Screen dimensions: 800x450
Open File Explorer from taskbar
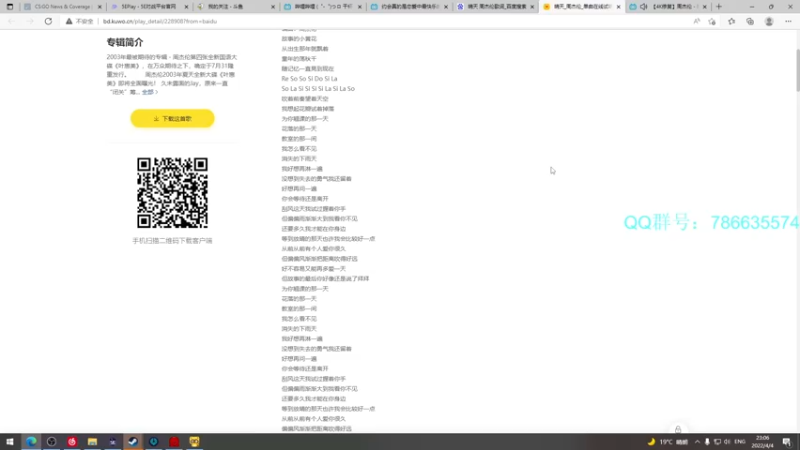point(92,442)
